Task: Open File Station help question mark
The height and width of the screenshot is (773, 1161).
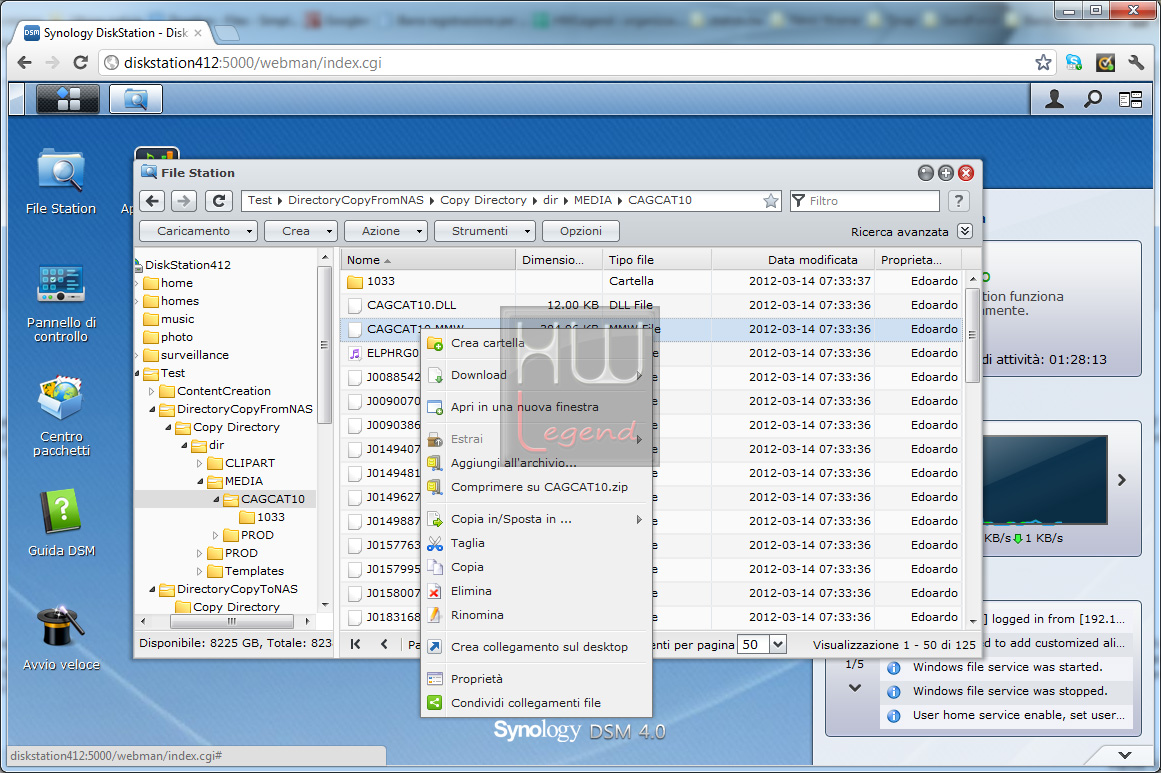Action: 959,201
